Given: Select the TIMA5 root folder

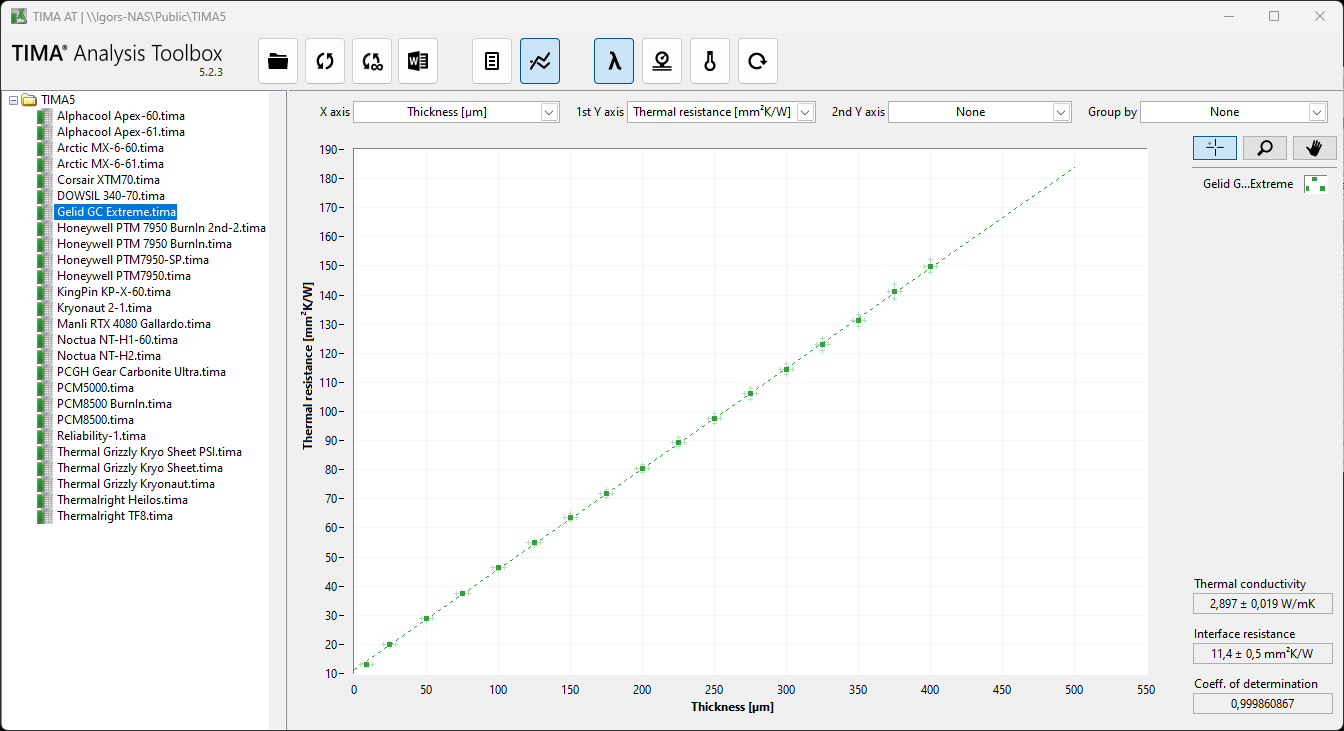Looking at the screenshot, I should click(x=58, y=100).
